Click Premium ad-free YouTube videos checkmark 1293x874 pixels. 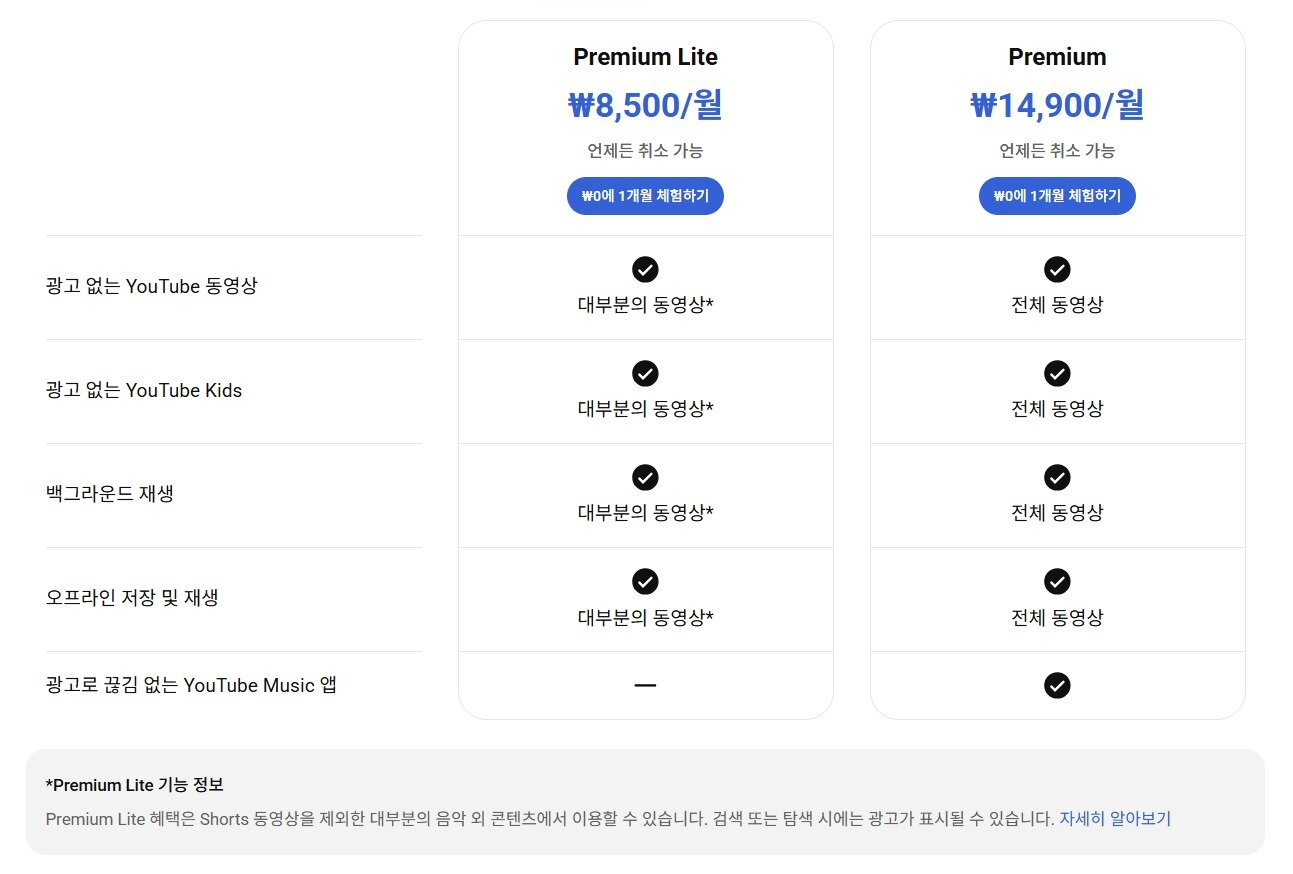(1057, 269)
